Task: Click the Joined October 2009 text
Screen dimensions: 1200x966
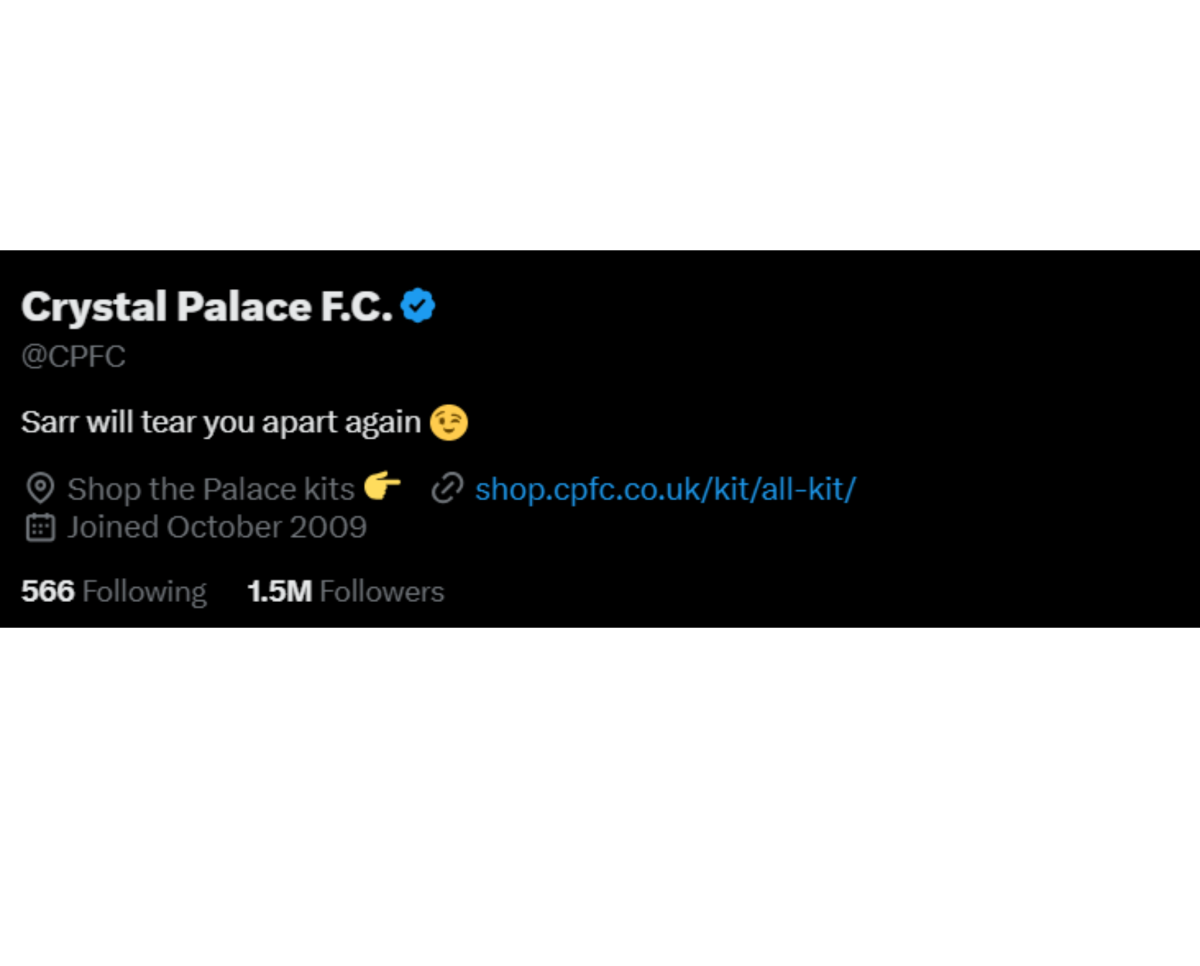Action: click(x=217, y=527)
